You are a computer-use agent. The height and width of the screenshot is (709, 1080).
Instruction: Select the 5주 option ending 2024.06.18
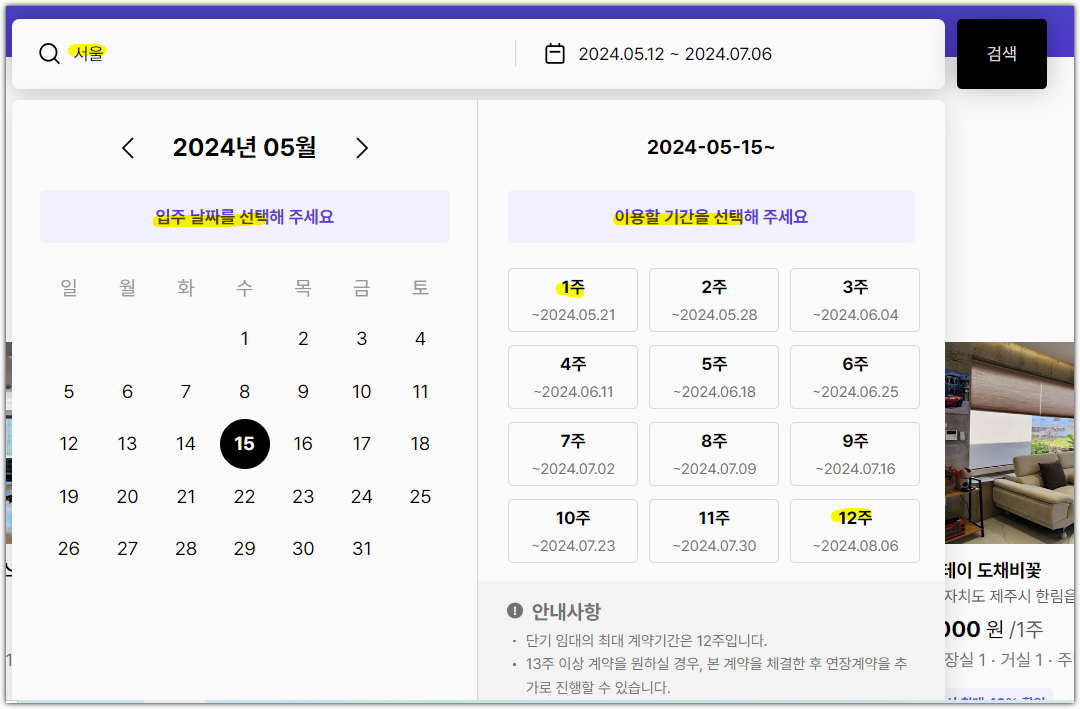click(x=713, y=377)
